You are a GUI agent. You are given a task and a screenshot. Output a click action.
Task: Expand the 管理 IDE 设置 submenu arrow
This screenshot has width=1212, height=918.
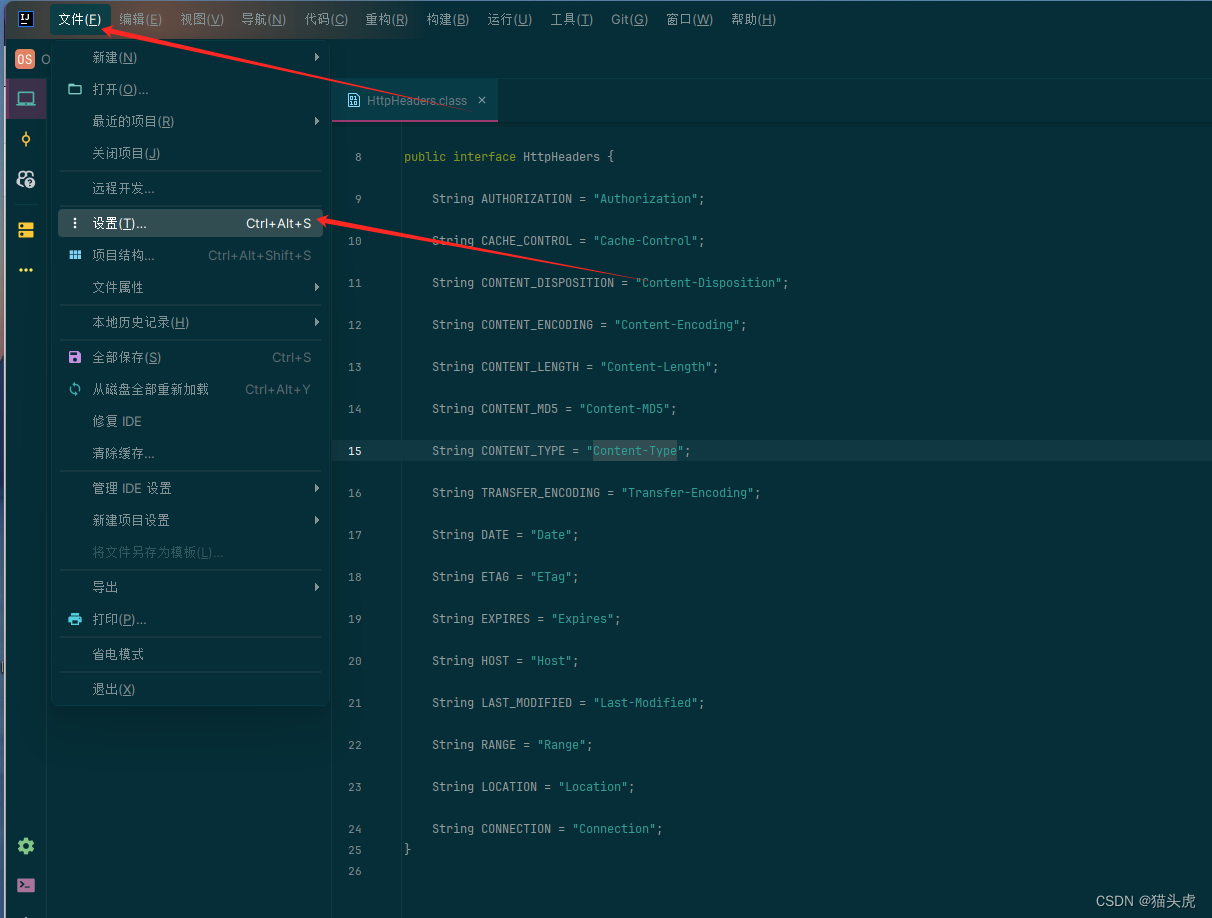tap(316, 488)
